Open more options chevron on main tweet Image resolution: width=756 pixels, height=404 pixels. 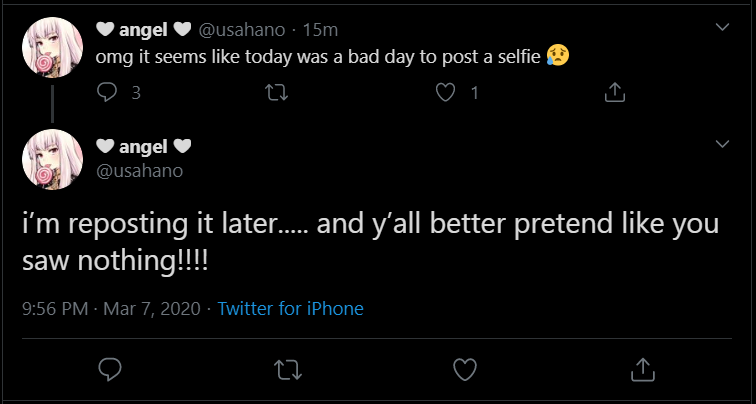[723, 147]
